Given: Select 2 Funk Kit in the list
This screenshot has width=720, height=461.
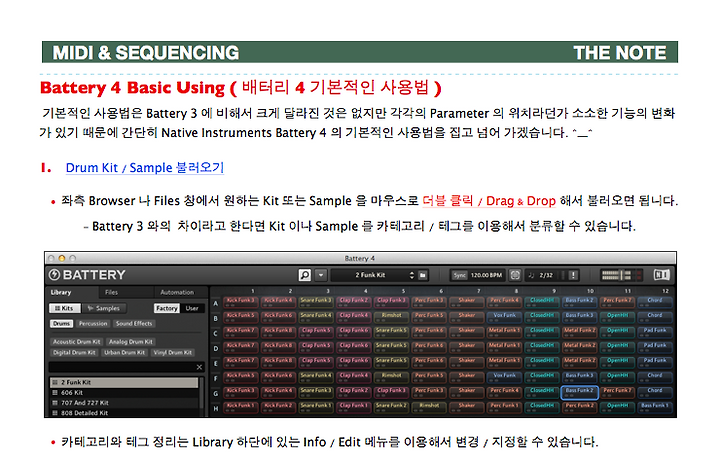Looking at the screenshot, I should (x=124, y=382).
